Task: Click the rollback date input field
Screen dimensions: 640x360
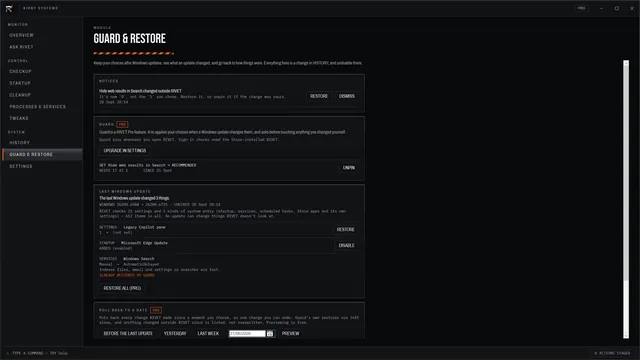Action: tap(247, 333)
